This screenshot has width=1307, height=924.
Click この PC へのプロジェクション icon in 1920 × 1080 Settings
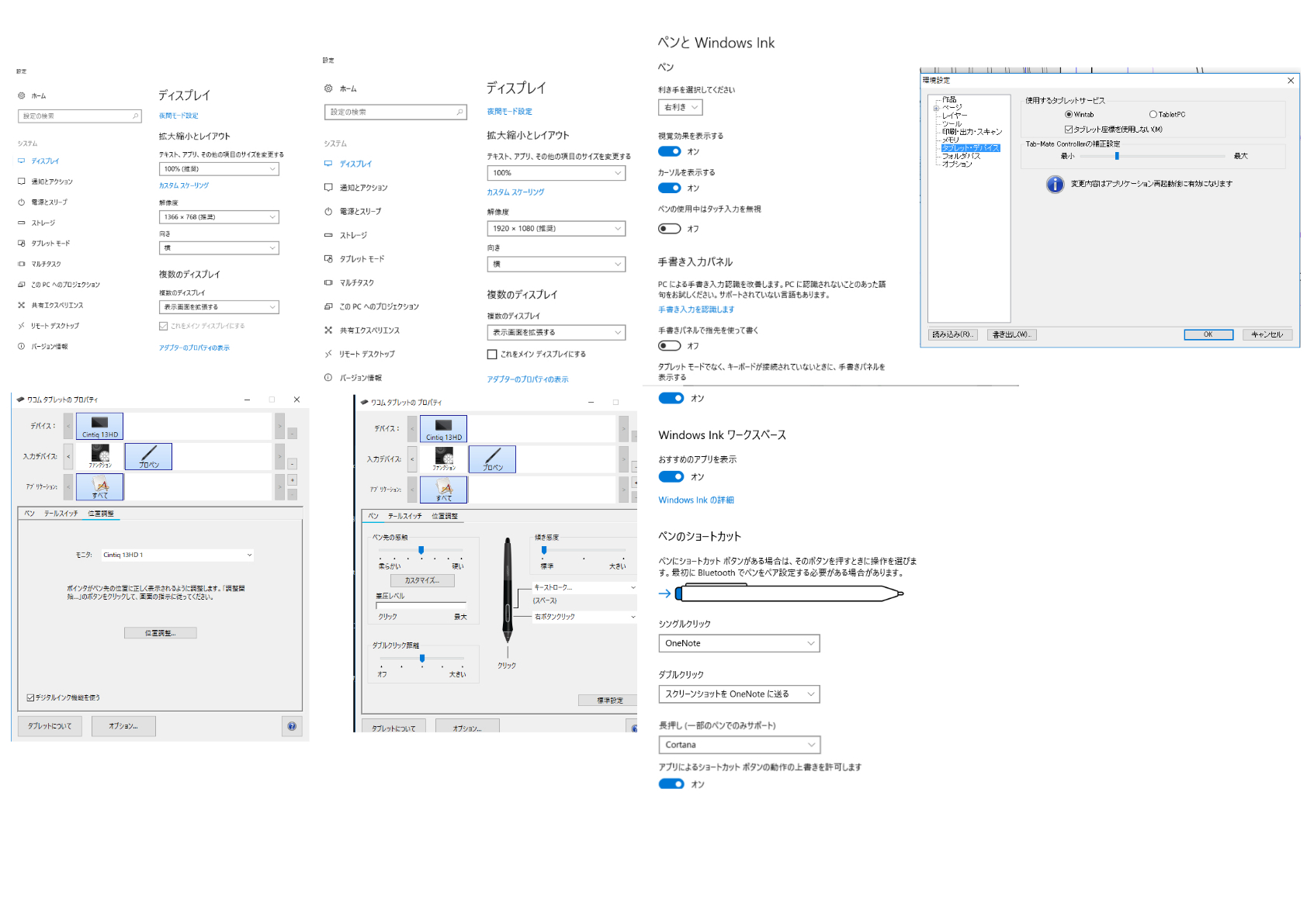pyautogui.click(x=328, y=306)
